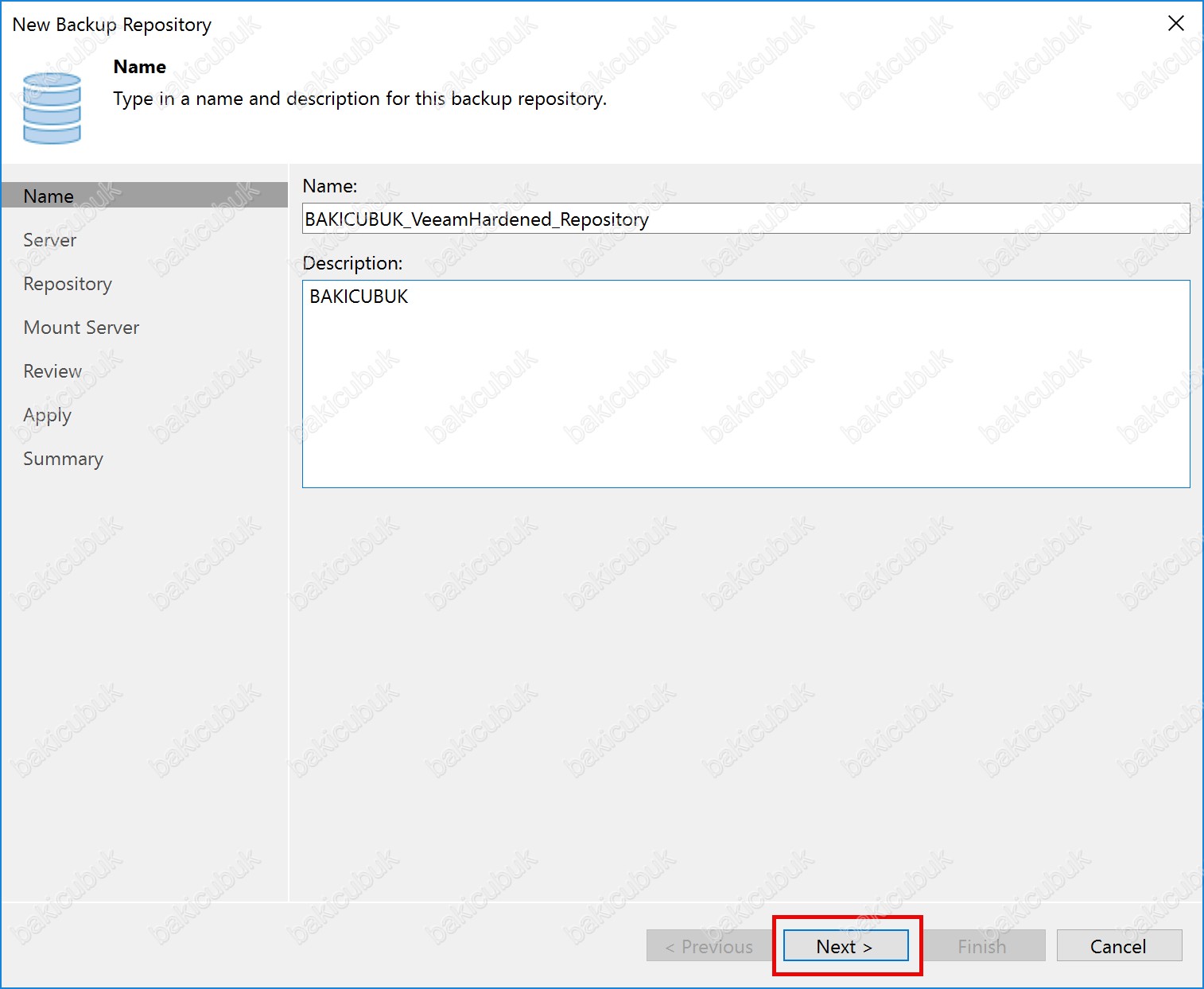This screenshot has height=989, width=1204.
Task: Select the Apply wizard step
Action: tap(48, 415)
